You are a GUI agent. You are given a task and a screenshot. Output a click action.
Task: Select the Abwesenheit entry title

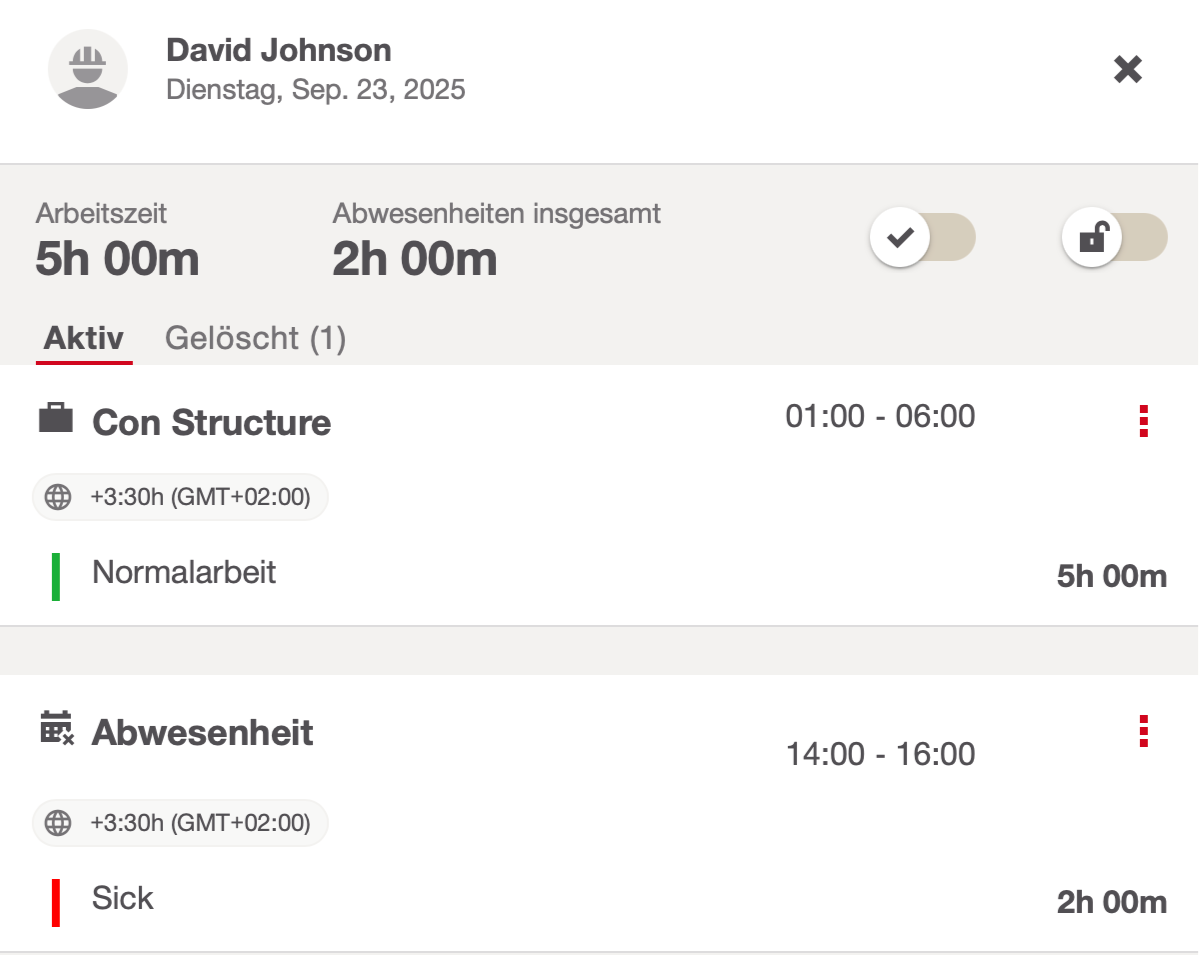tap(202, 733)
